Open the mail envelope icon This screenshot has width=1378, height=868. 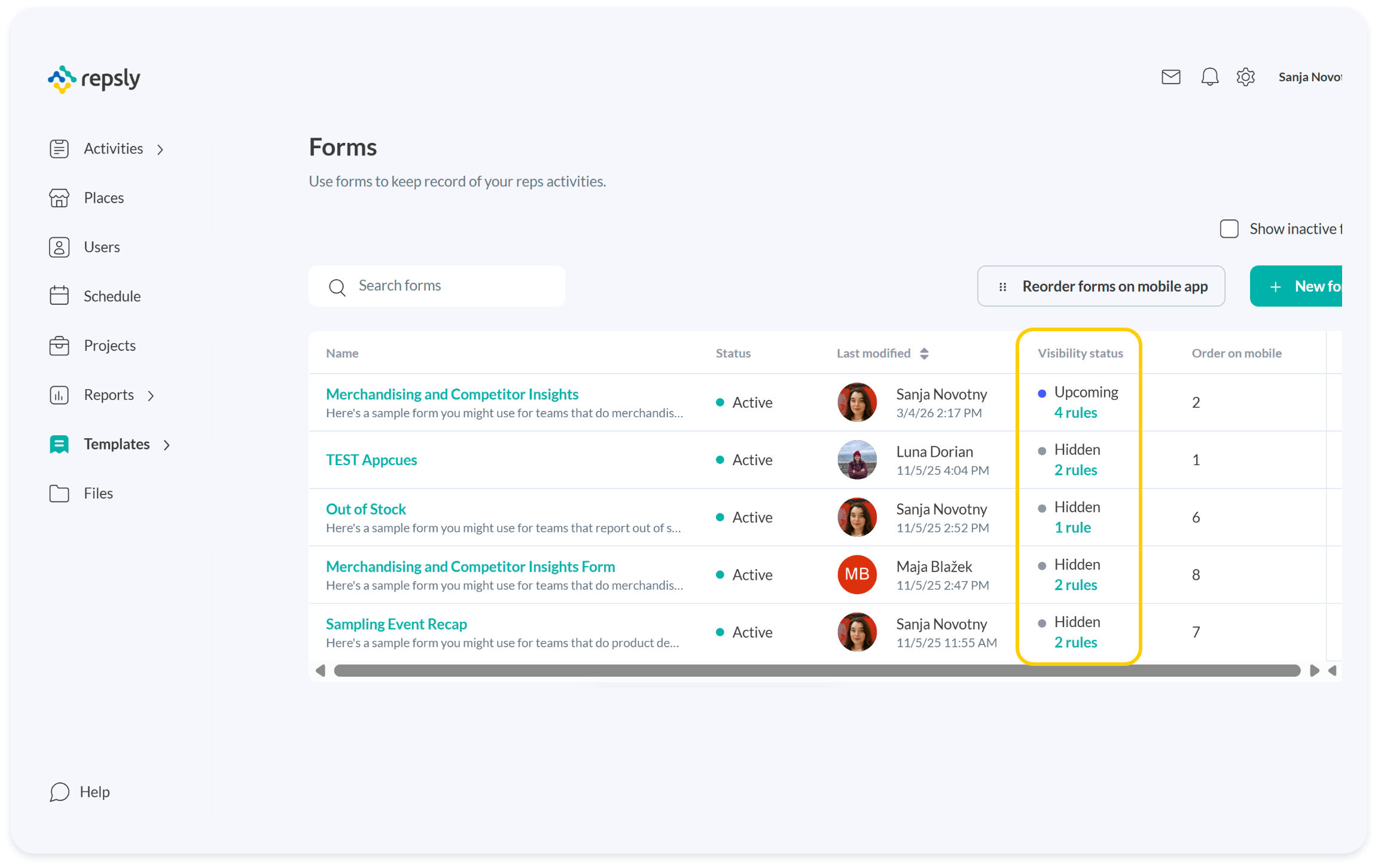(1170, 77)
